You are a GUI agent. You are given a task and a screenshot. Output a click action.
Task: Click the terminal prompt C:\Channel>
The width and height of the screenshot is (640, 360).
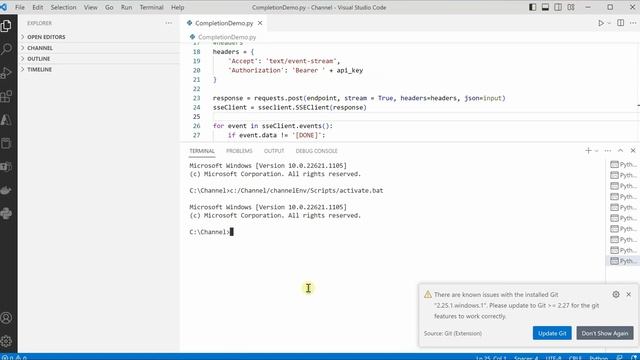(209, 232)
